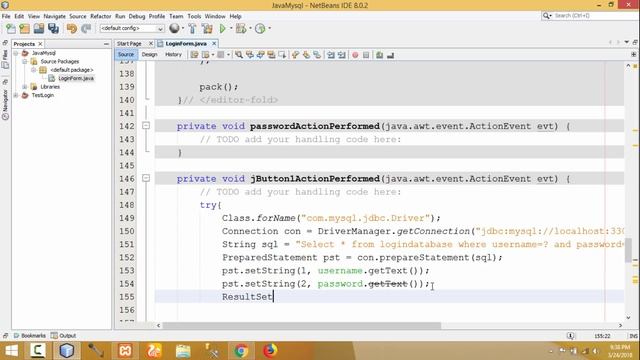640x360 pixels.
Task: Toggle the Rectangular Selection icon
Action: coord(282,55)
